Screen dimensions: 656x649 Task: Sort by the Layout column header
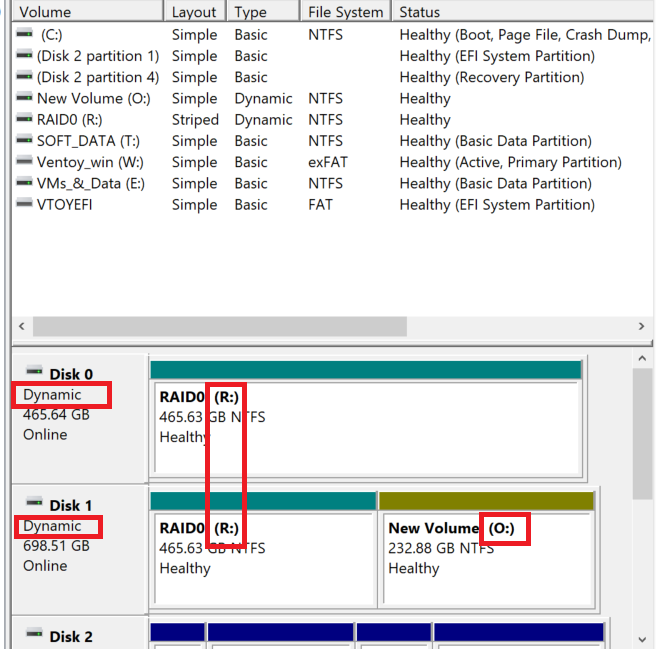pos(195,12)
